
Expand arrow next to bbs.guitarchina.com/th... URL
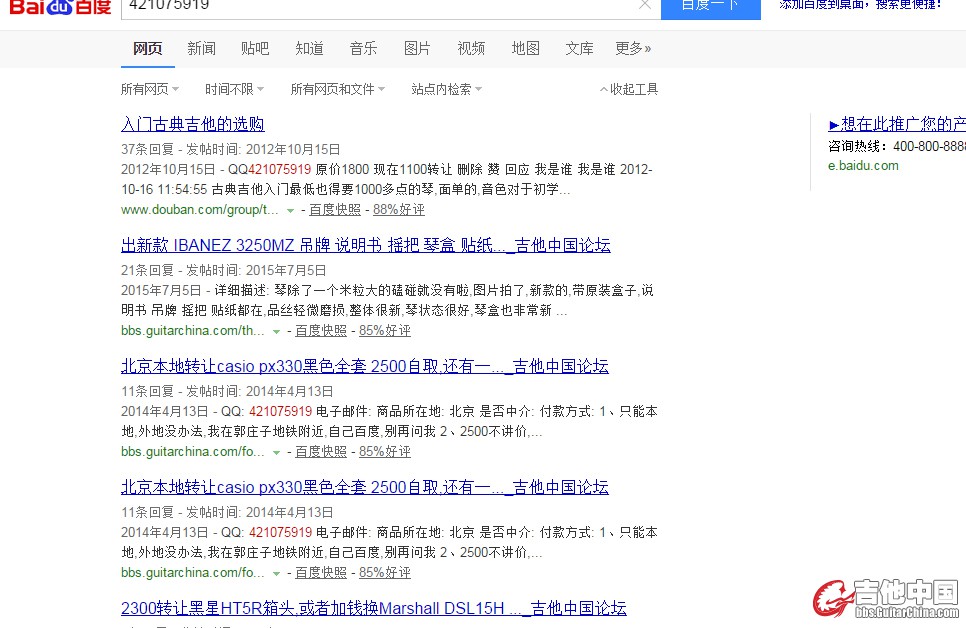pos(277,332)
